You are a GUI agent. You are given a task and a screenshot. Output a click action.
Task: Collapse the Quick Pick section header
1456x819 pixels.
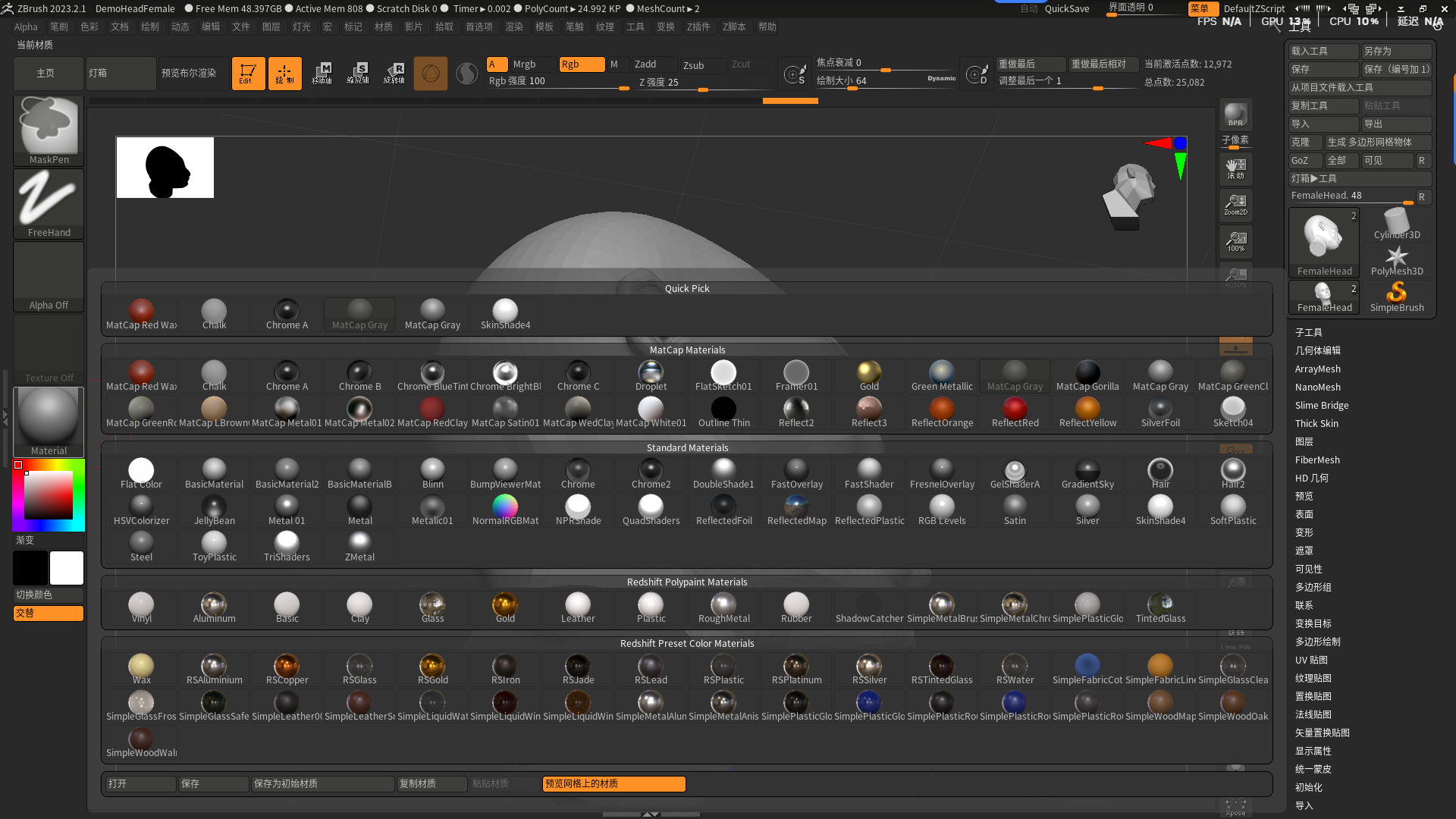click(x=687, y=288)
